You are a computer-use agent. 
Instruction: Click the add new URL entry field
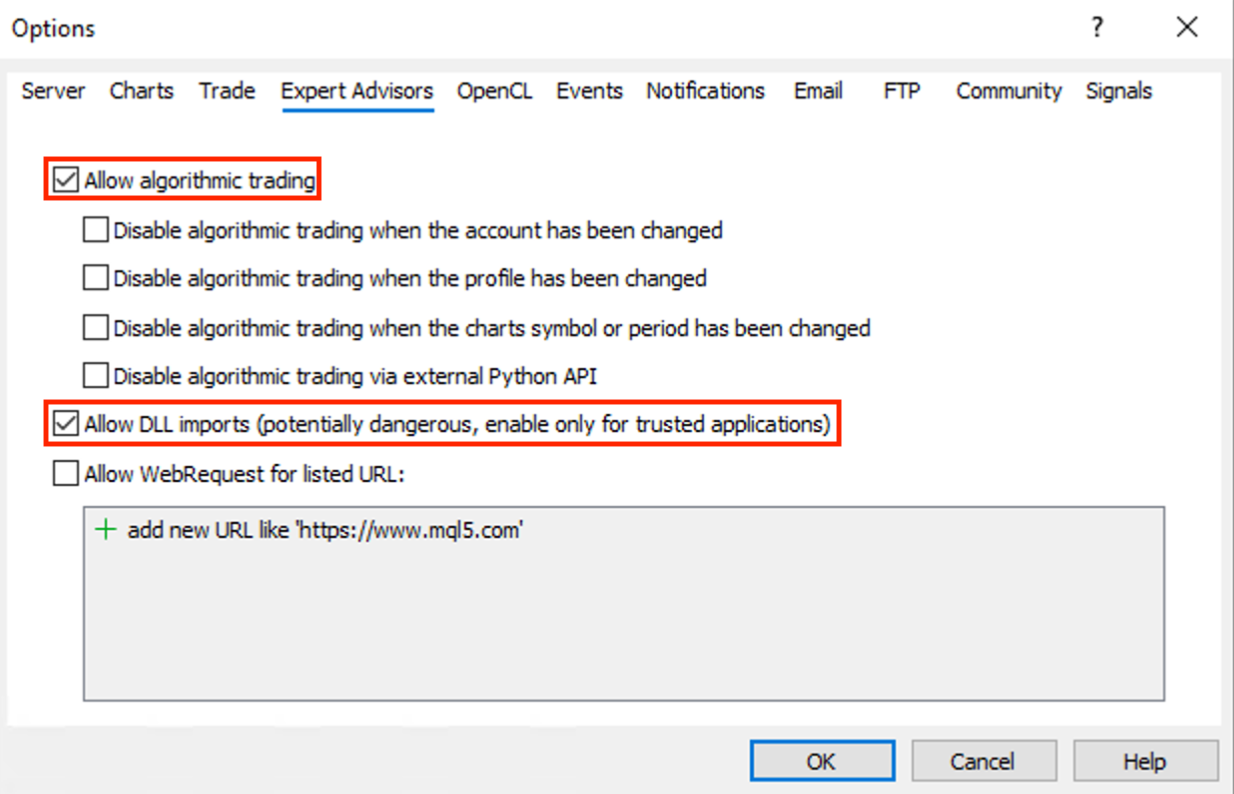[623, 530]
